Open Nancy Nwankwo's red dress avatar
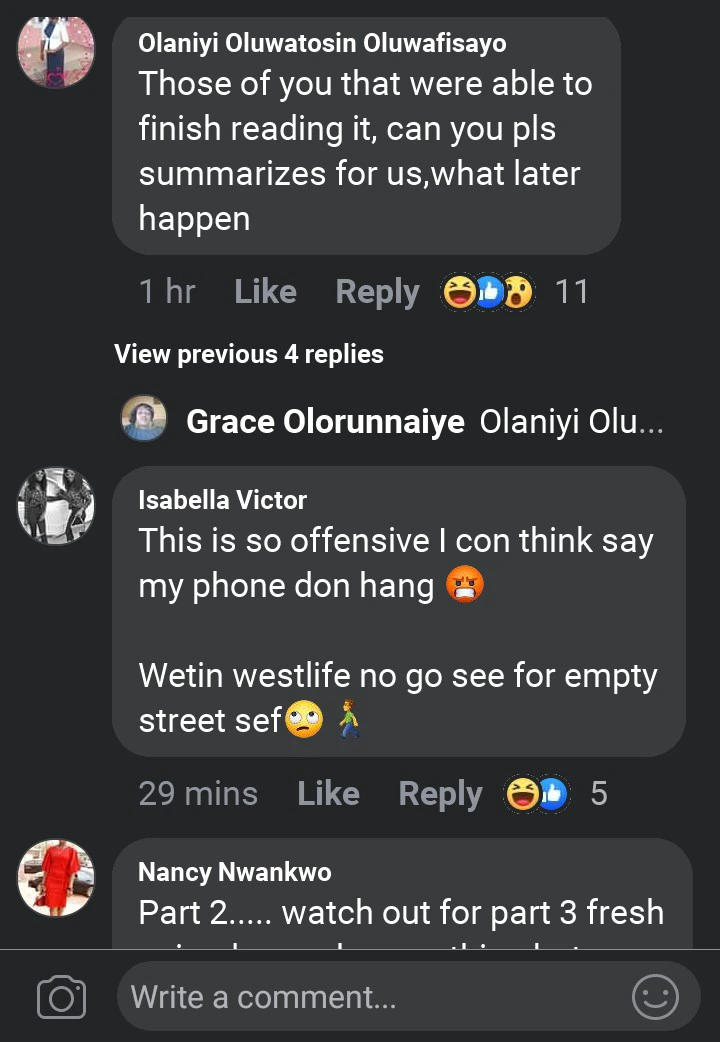This screenshot has height=1042, width=720. coord(56,878)
